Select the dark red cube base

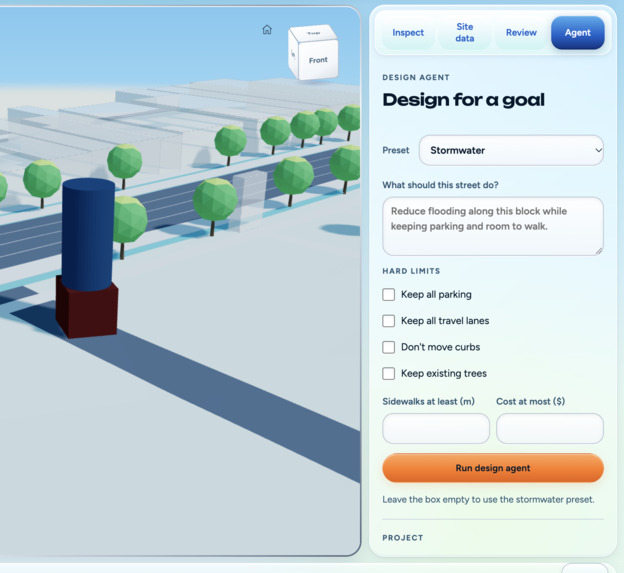pos(87,312)
